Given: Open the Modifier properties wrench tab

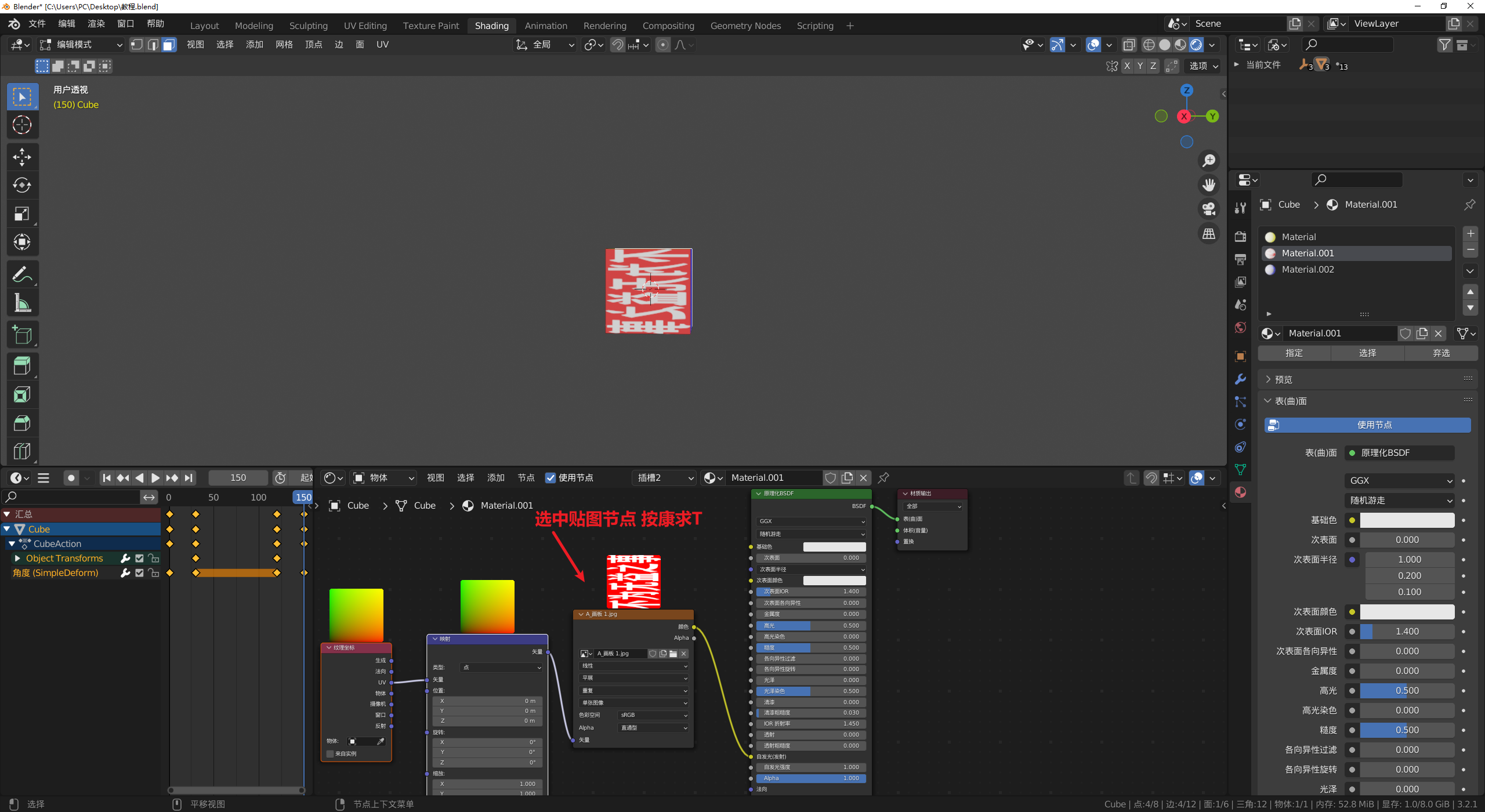Looking at the screenshot, I should tap(1240, 379).
